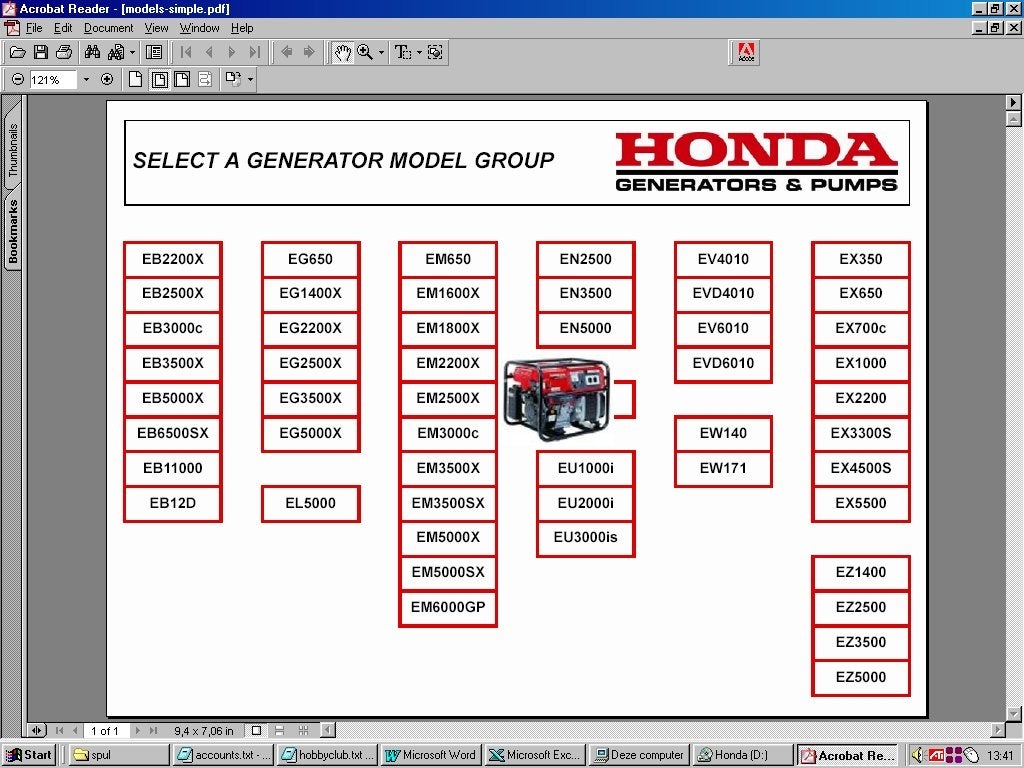Select the EX3300S generator model
This screenshot has width=1024, height=768.
pyautogui.click(x=861, y=433)
